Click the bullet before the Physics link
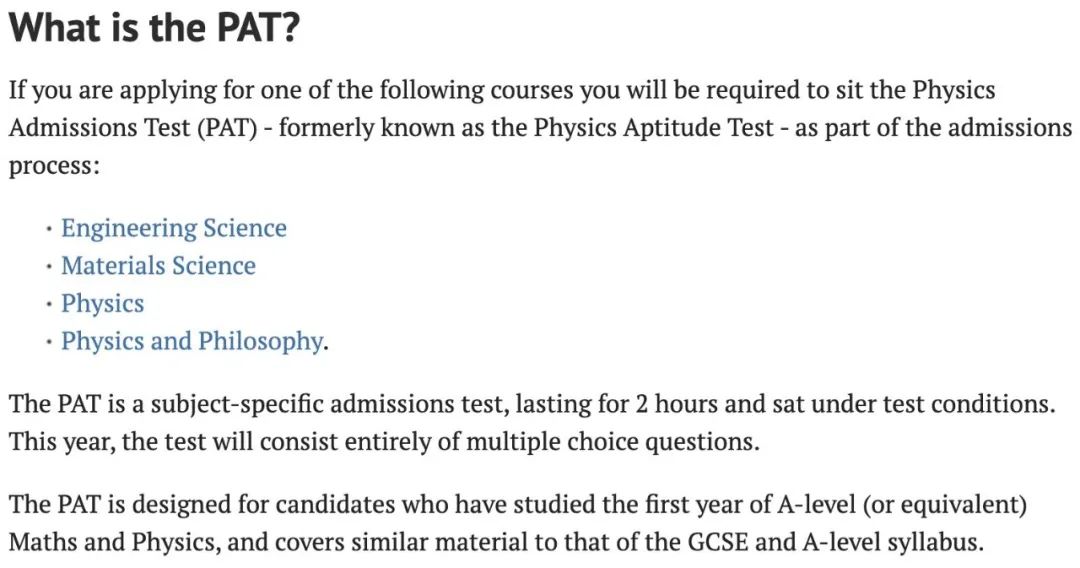The image size is (1080, 568). [48, 305]
